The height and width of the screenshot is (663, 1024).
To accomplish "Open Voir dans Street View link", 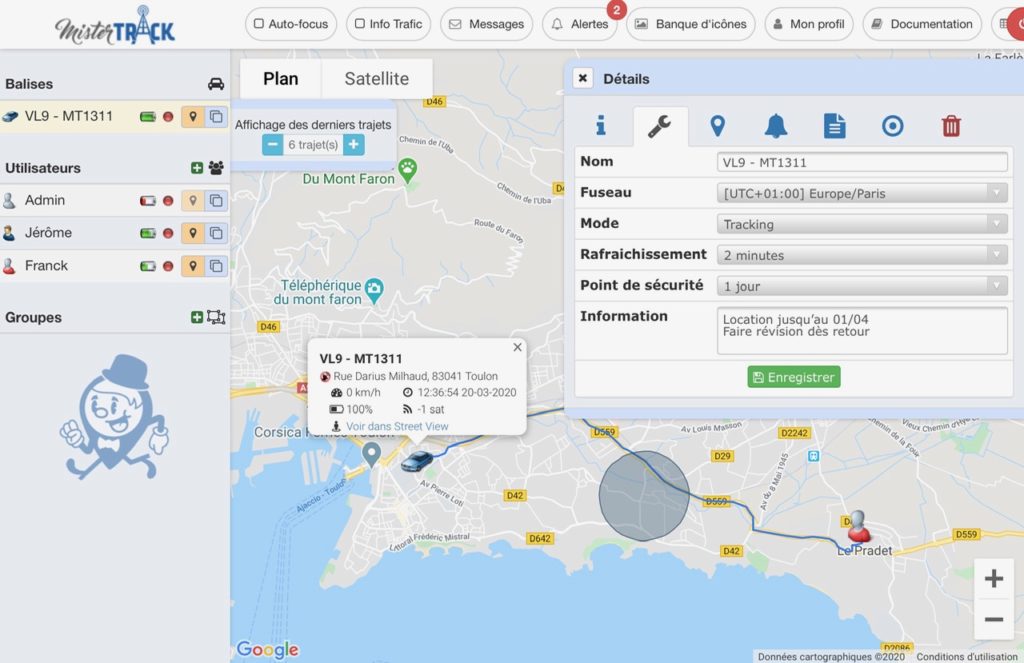I will (397, 427).
